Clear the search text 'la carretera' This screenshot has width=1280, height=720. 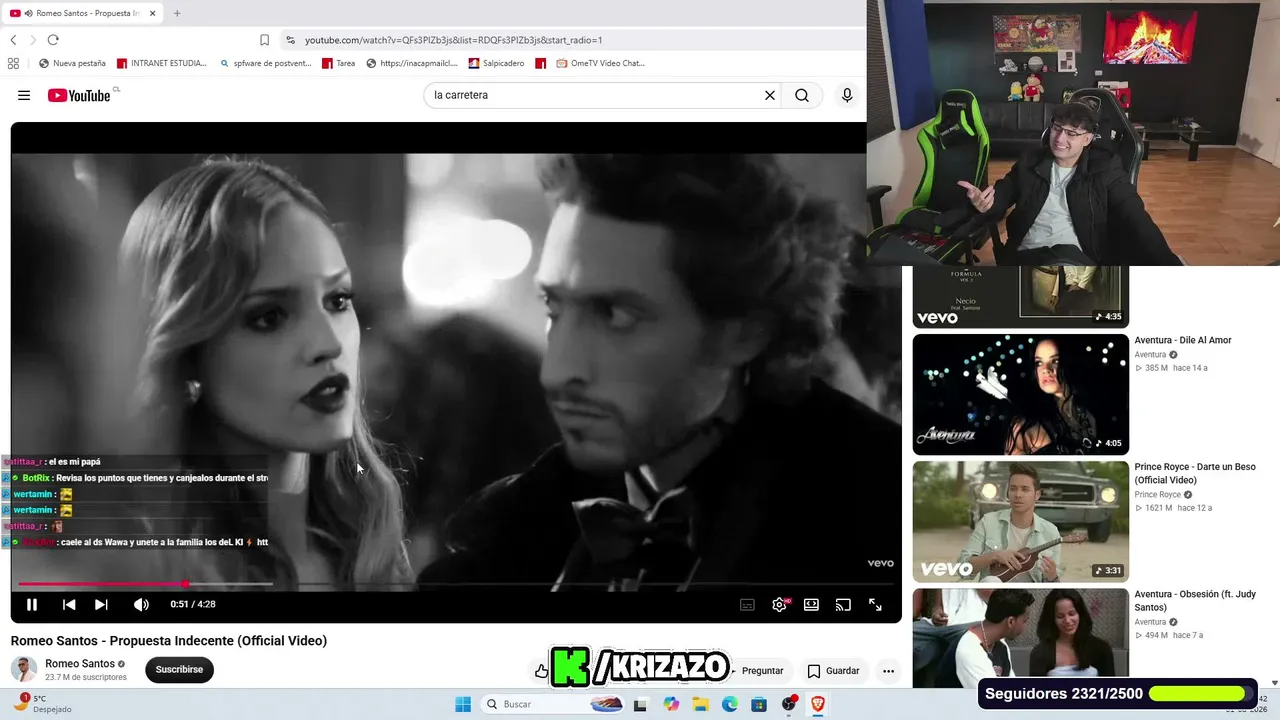[770, 95]
